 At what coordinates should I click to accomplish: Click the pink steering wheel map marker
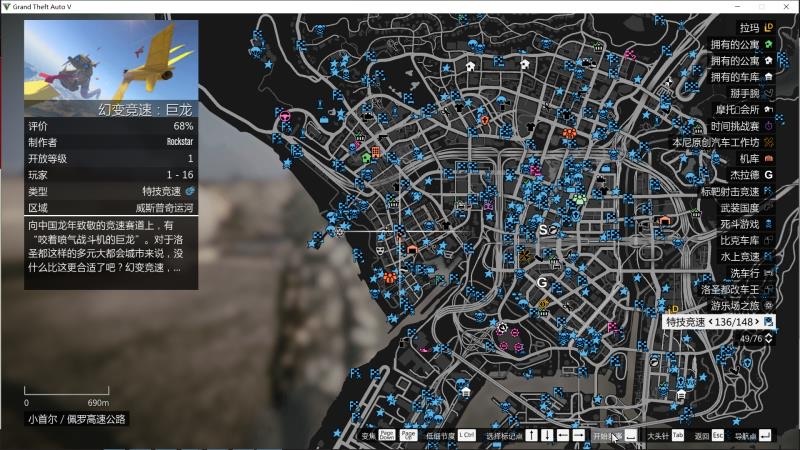coord(285,116)
